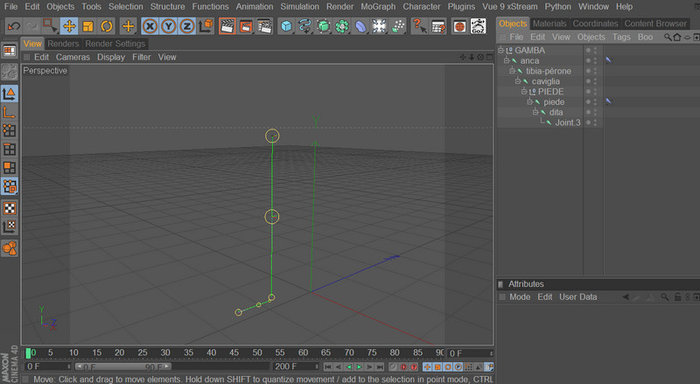Switch to the Coordinates tab
The width and height of the screenshot is (700, 384).
point(596,23)
